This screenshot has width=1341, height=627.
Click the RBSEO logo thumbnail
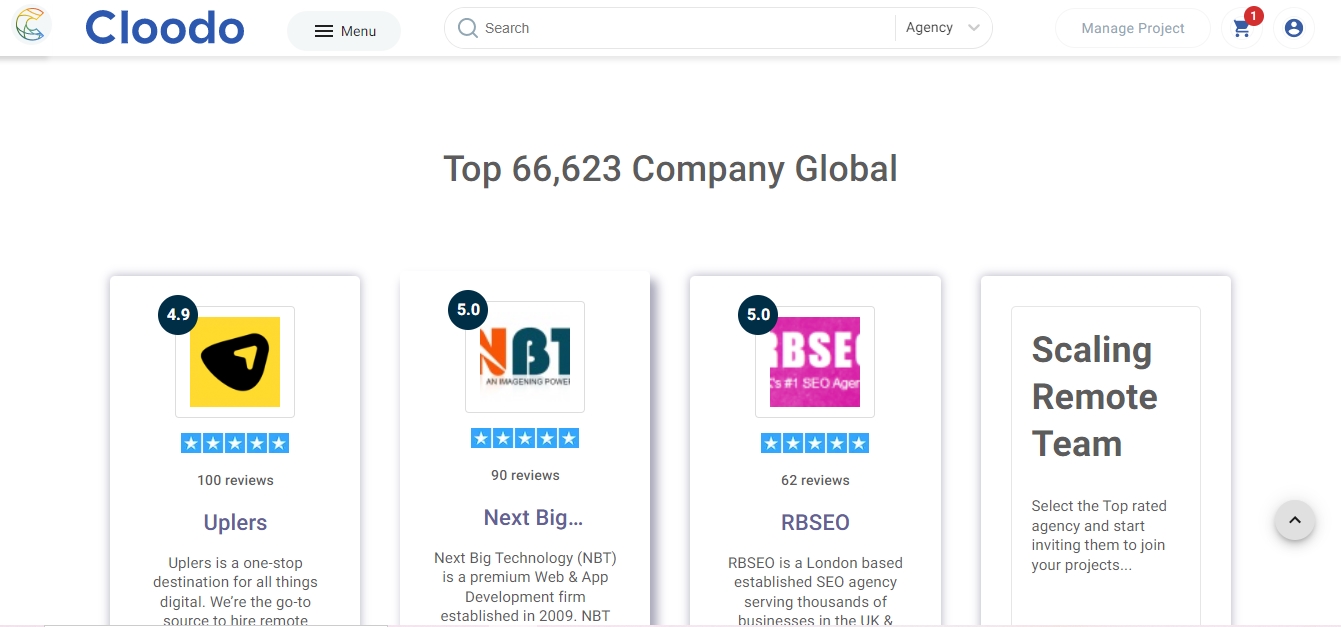[x=815, y=362]
